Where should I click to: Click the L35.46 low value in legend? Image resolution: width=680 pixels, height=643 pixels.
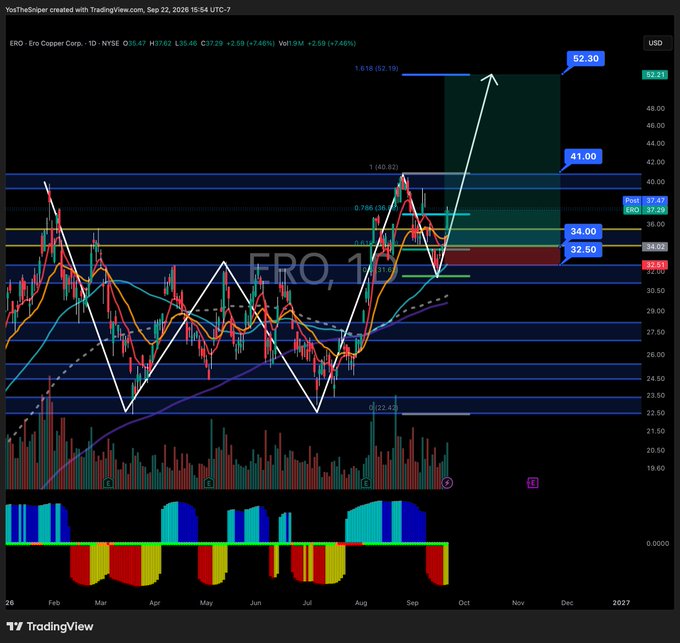coord(186,43)
